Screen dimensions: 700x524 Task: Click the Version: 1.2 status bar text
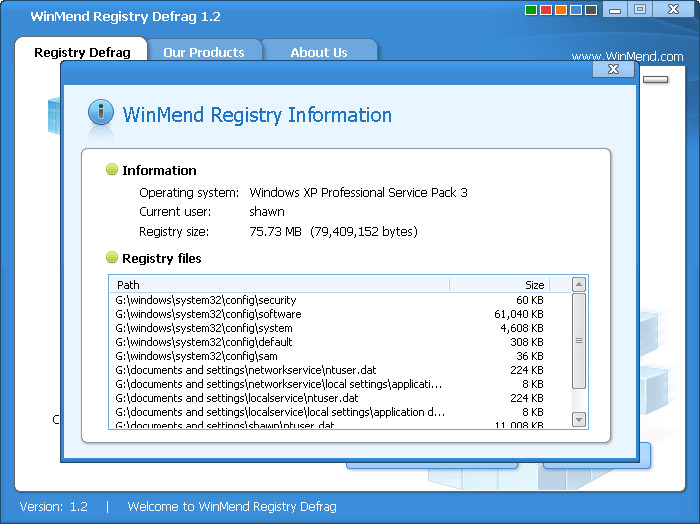click(54, 507)
